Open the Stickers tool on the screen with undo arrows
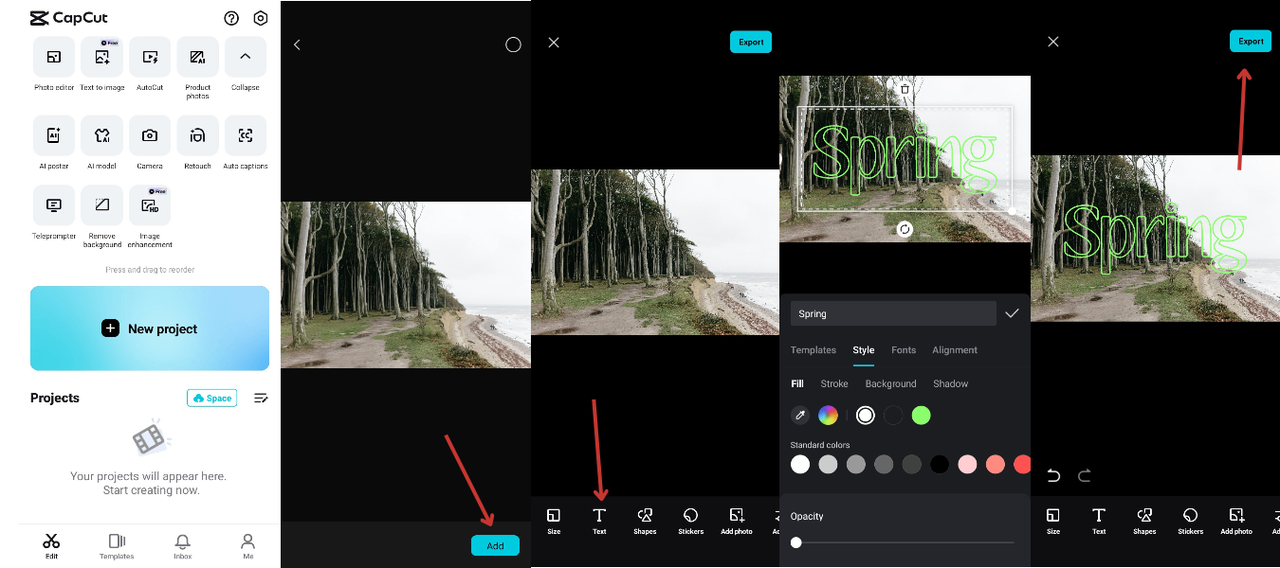Image resolution: width=1280 pixels, height=568 pixels. [x=1190, y=521]
